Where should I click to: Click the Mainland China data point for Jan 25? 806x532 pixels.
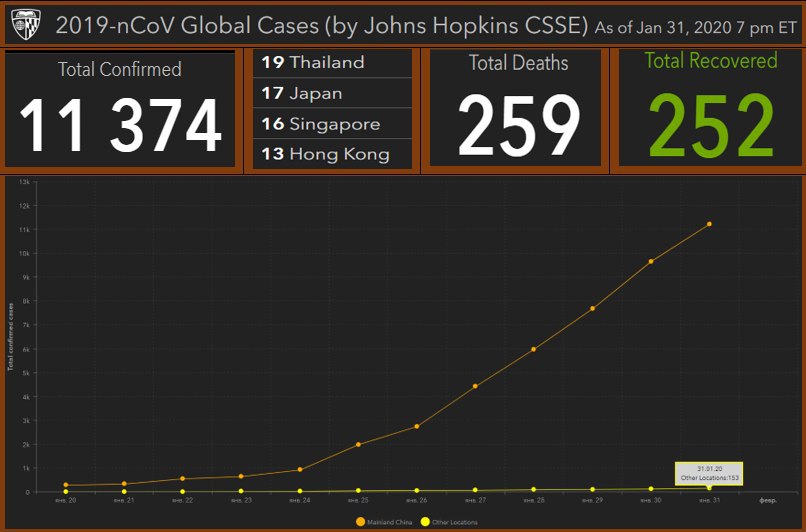(x=358, y=445)
